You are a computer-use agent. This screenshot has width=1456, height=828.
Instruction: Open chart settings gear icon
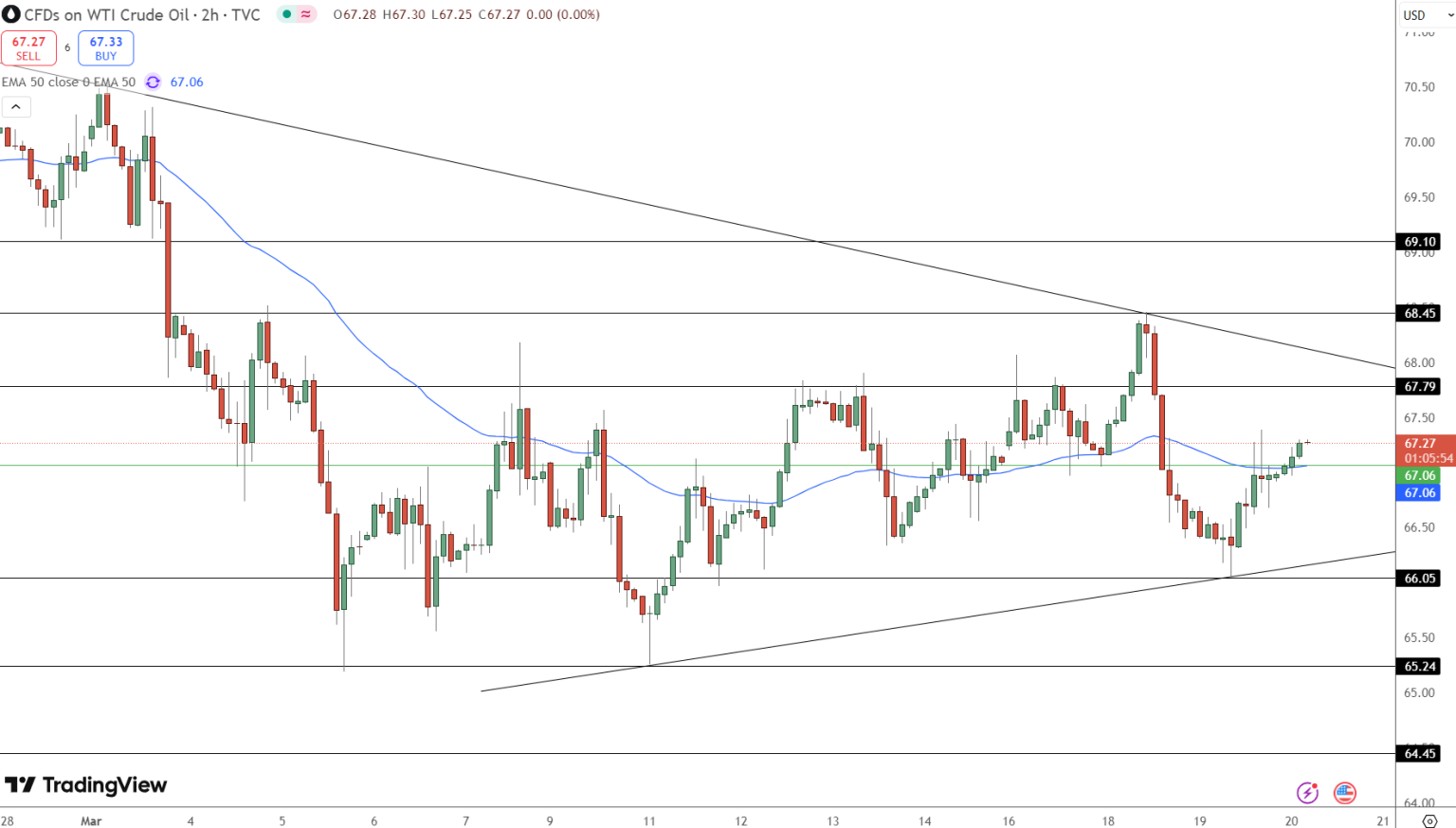(x=1429, y=820)
